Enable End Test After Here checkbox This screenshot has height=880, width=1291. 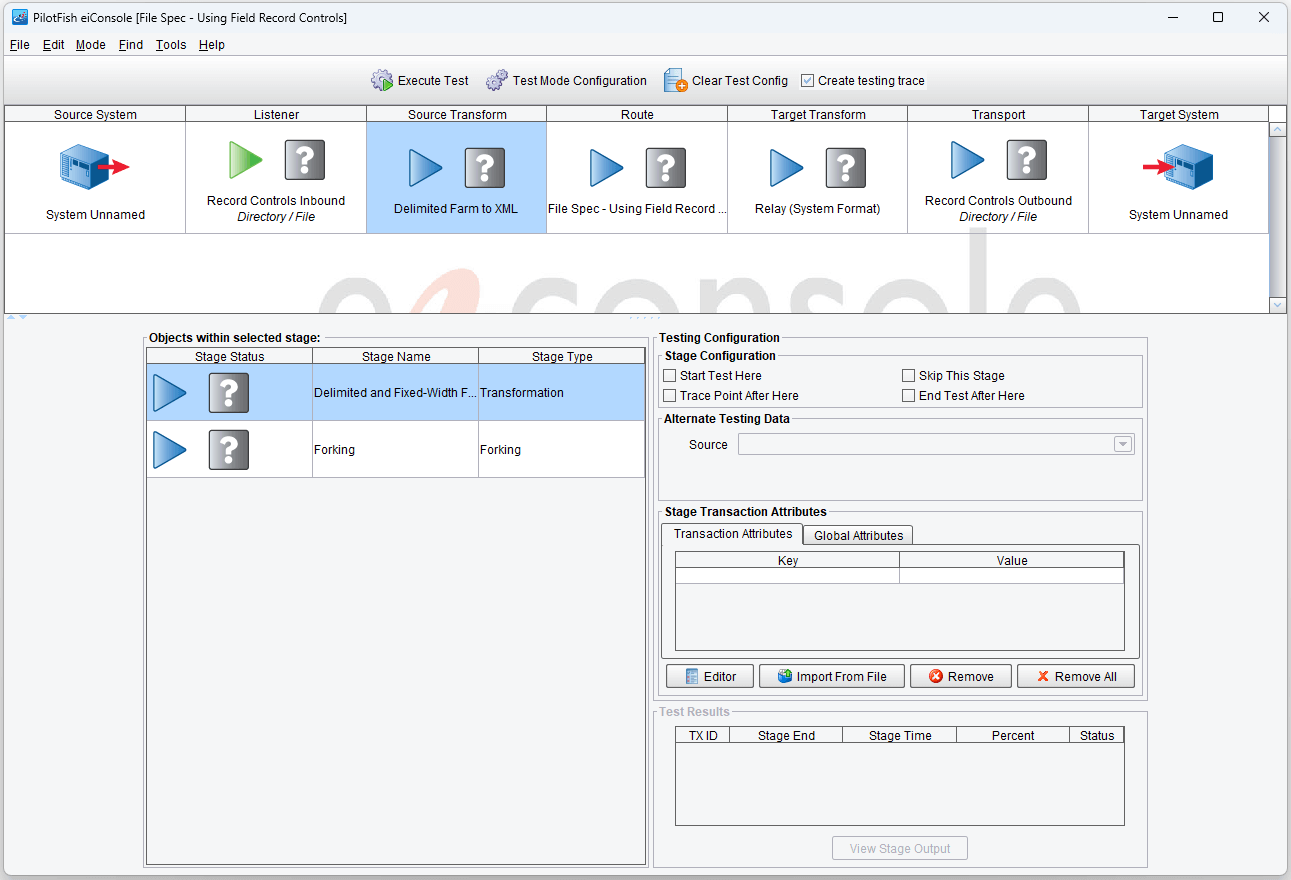tap(908, 396)
